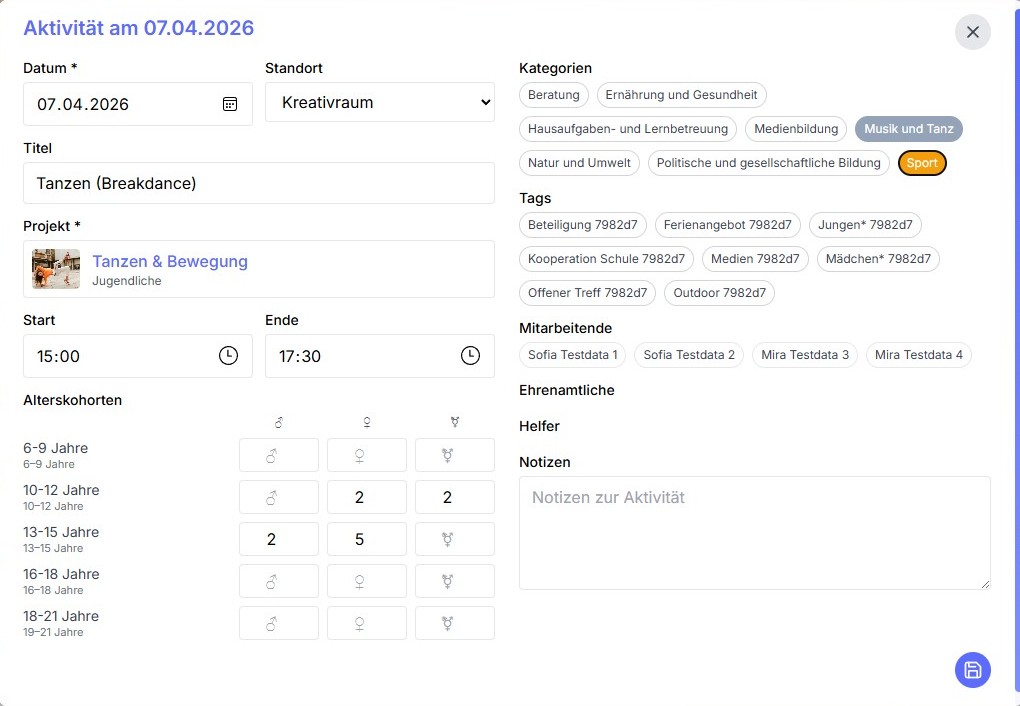Image resolution: width=1020 pixels, height=706 pixels.
Task: Enable the Medienbildung category chip
Action: coord(796,129)
